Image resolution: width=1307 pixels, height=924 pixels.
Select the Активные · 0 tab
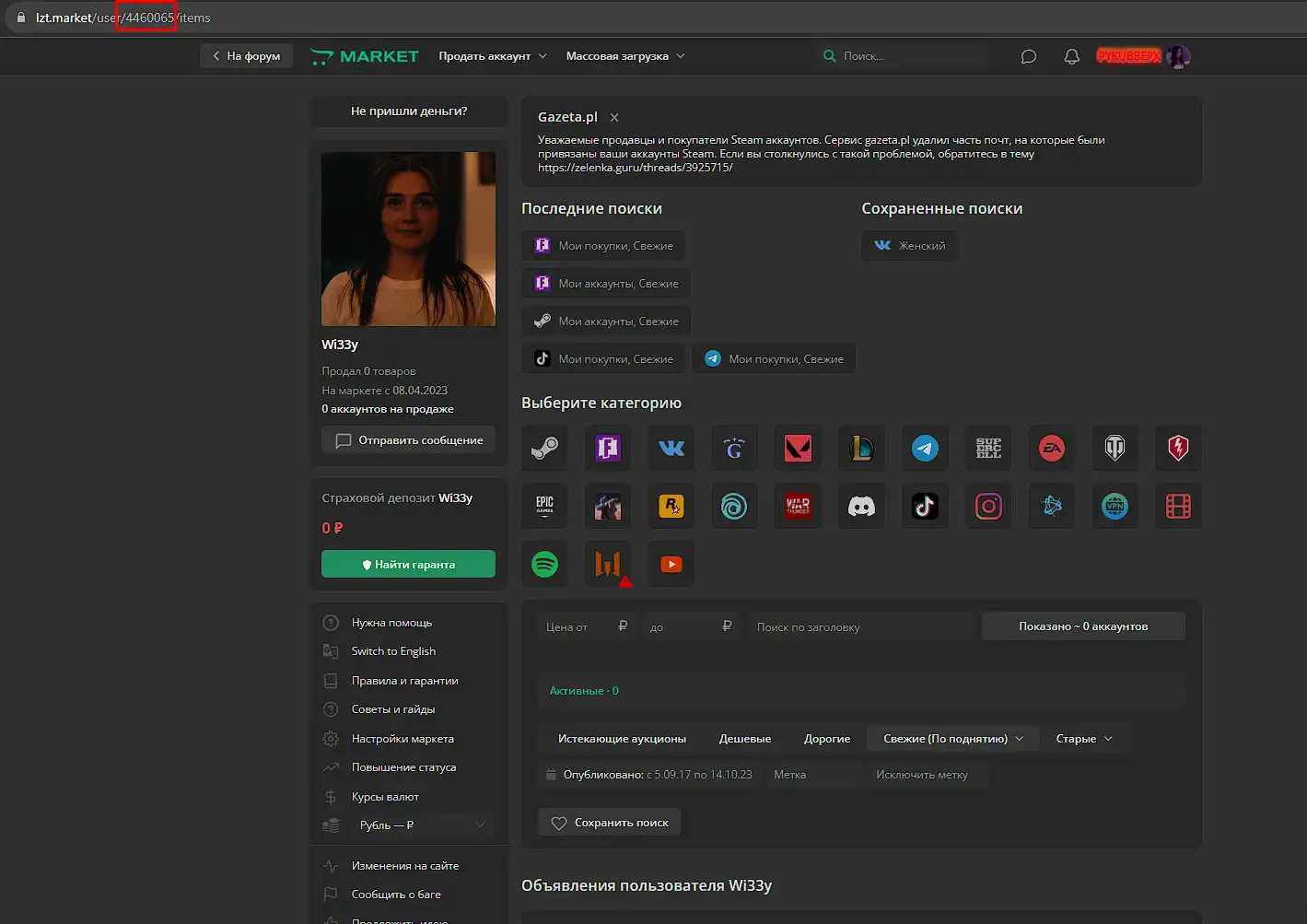[x=584, y=691]
